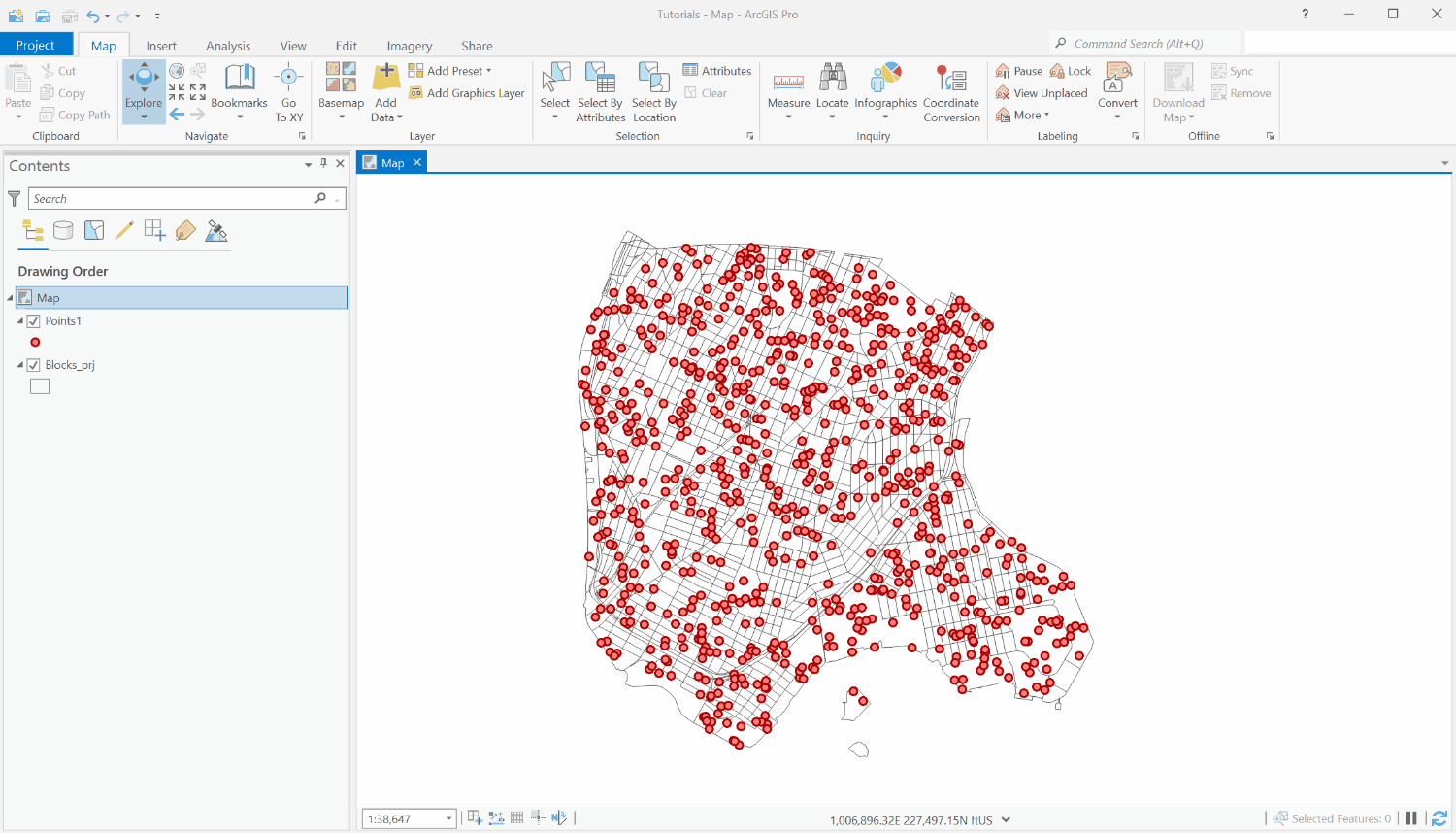Switch Contents panel to List By Data Source

(62, 231)
